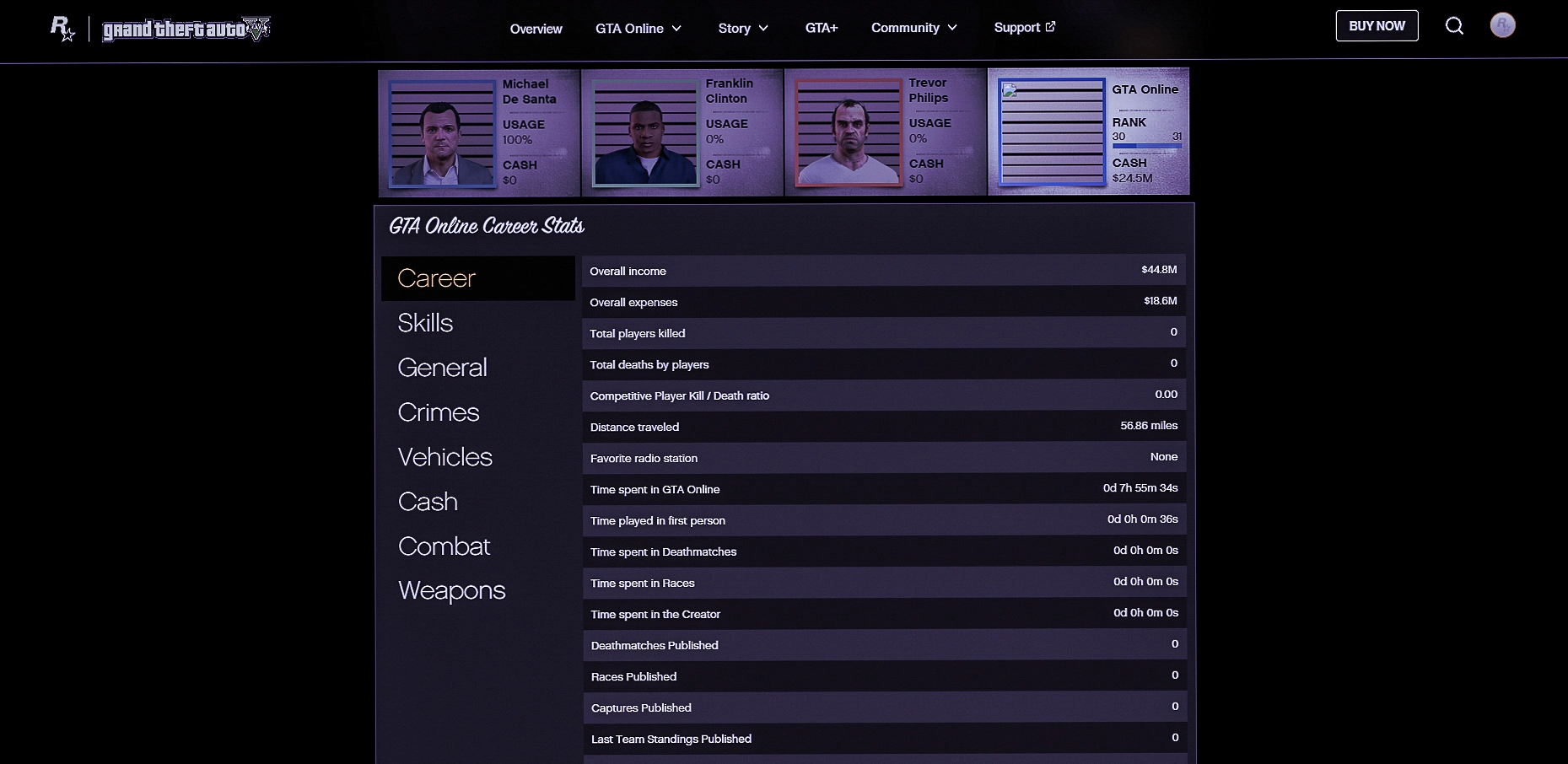Open the external Support link
The height and width of the screenshot is (764, 1568).
(1024, 27)
